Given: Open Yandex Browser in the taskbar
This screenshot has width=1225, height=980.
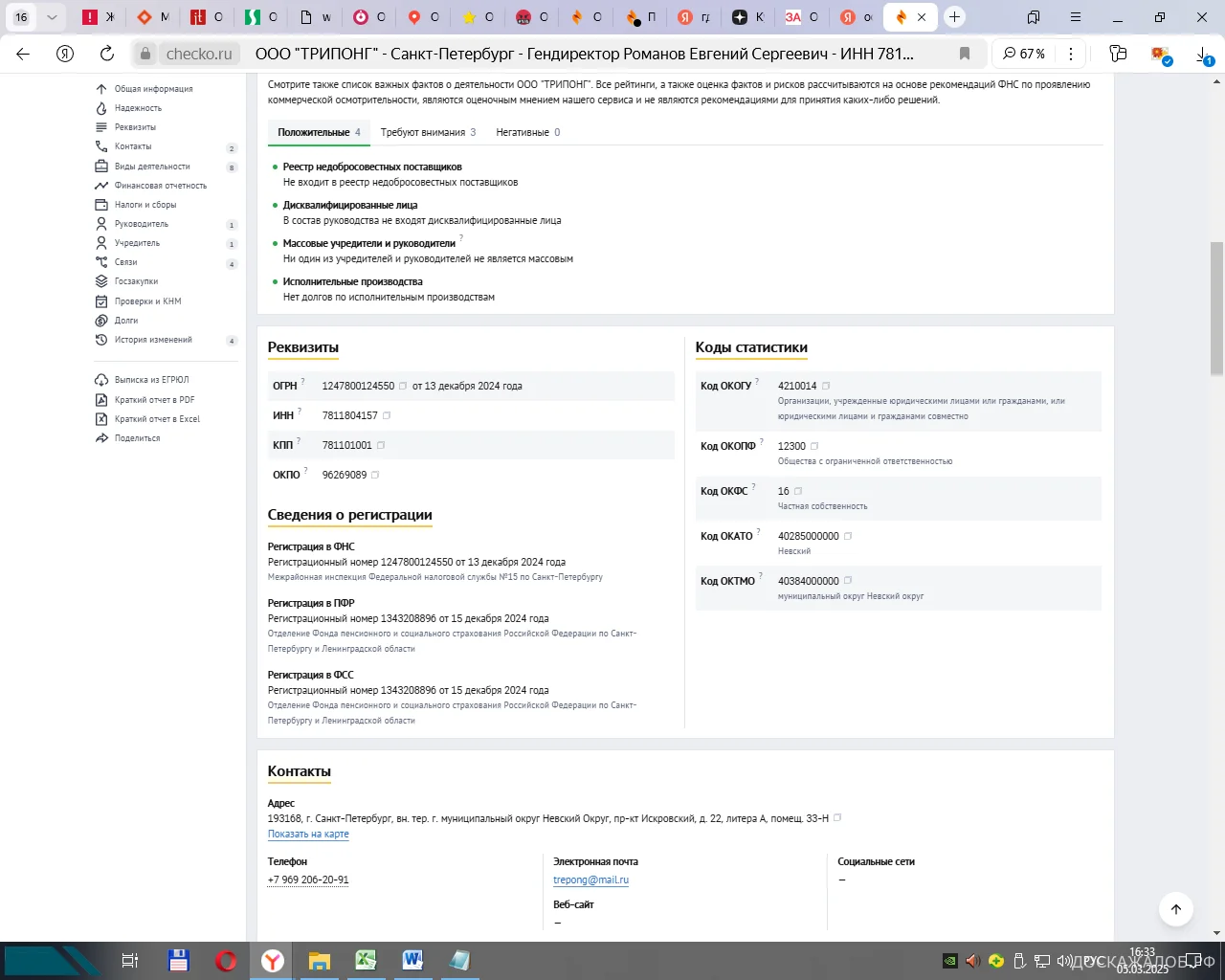Looking at the screenshot, I should [273, 961].
